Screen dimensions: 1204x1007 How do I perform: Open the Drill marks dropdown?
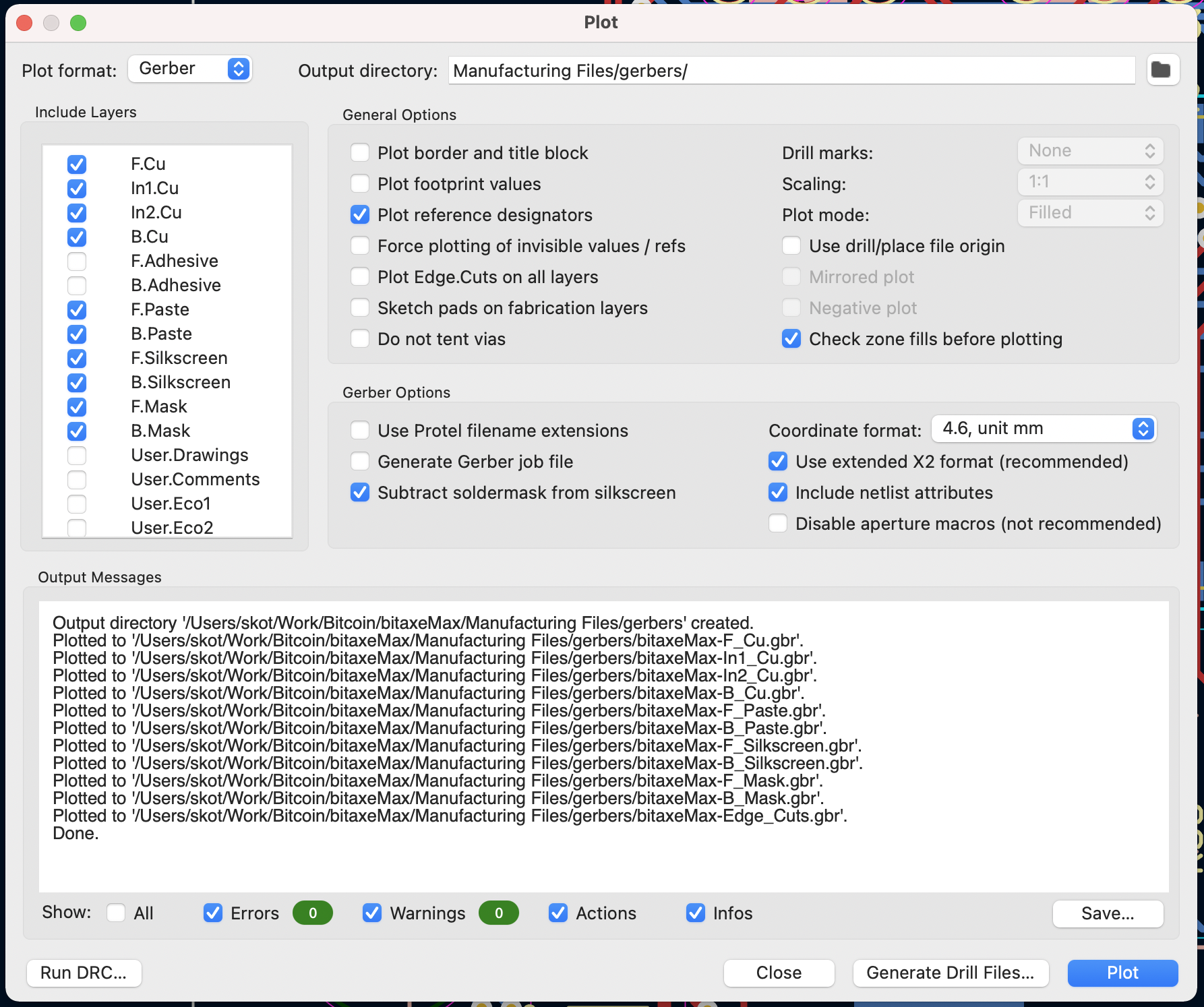click(1090, 151)
